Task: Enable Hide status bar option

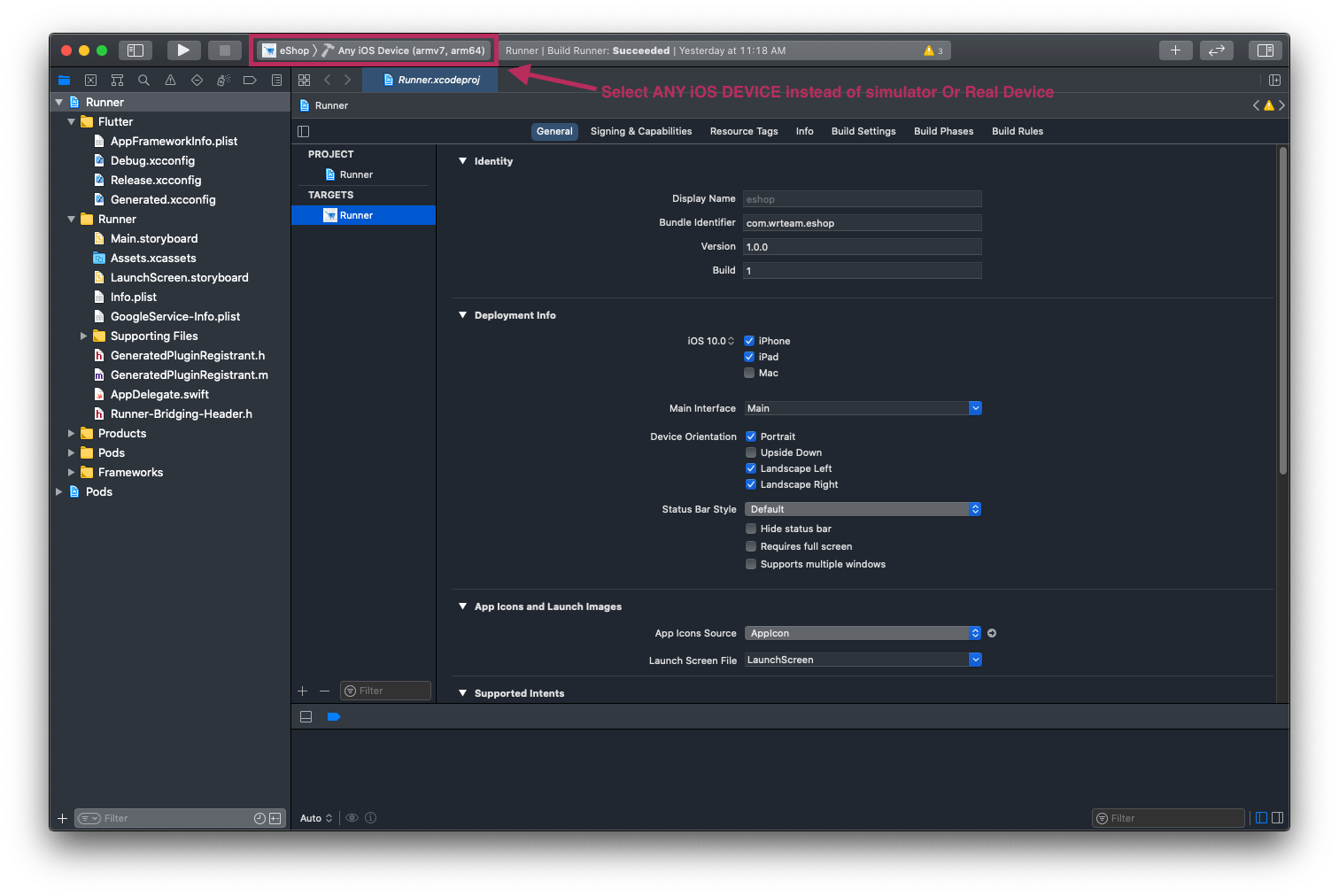Action: click(751, 529)
